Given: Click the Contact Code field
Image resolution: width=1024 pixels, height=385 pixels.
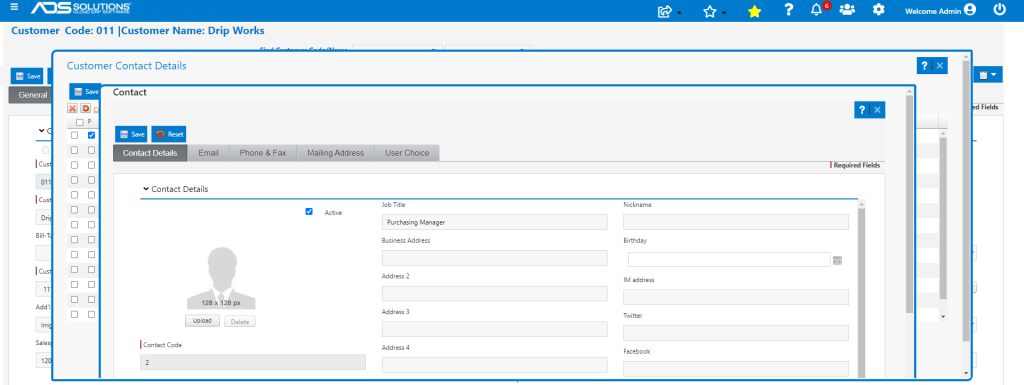Looking at the screenshot, I should click(x=253, y=362).
